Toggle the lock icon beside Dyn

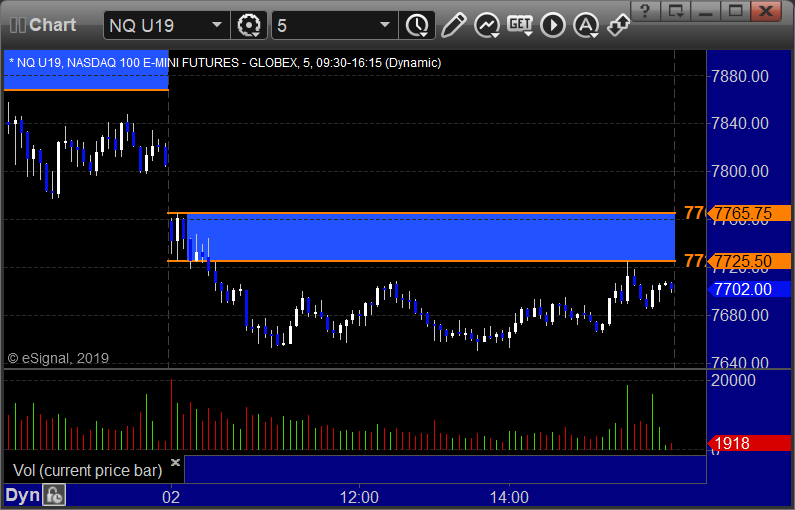(x=54, y=495)
